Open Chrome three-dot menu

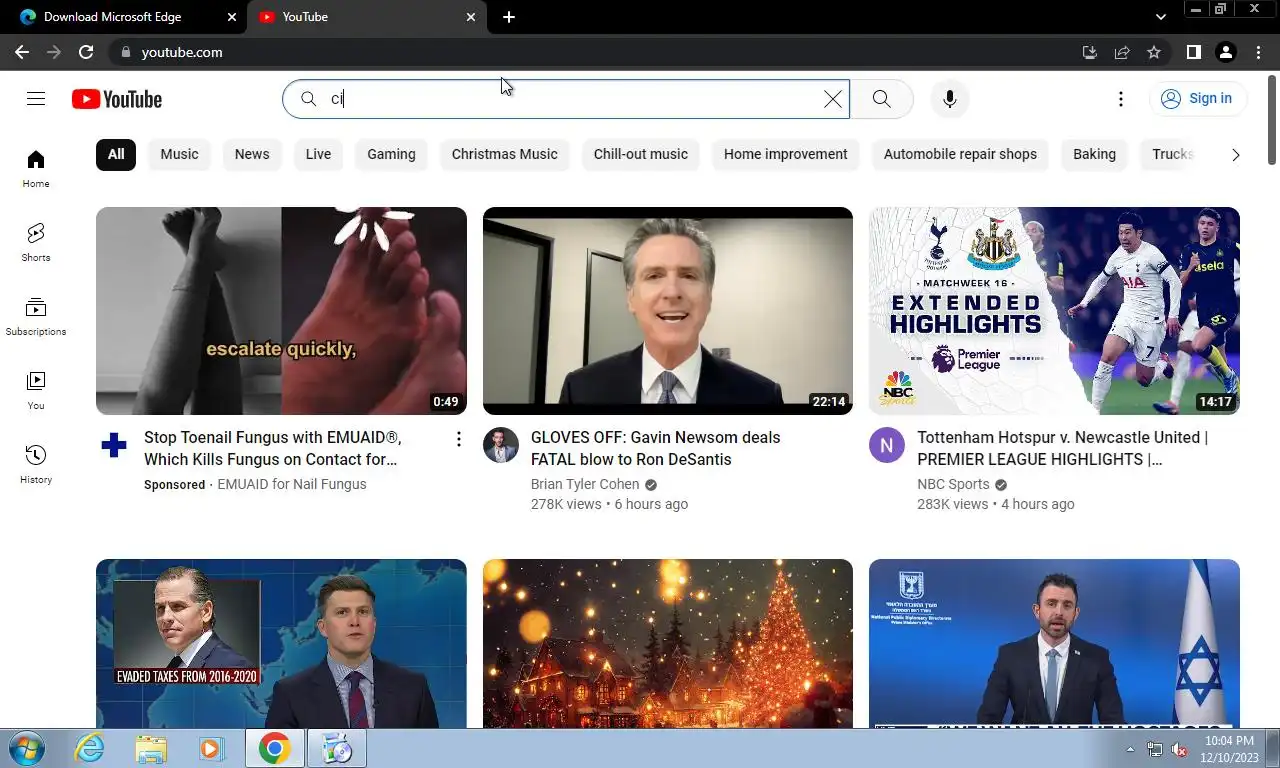click(1258, 52)
